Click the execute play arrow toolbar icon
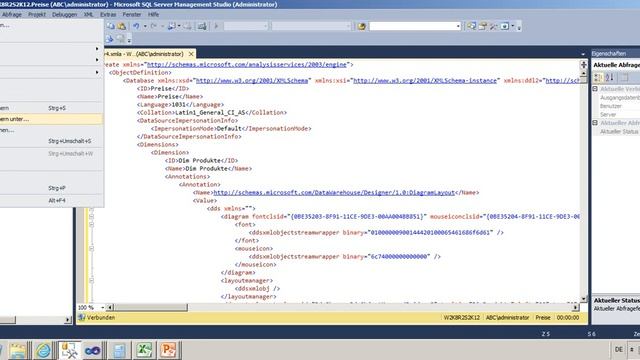Image resolution: width=640 pixels, height=360 pixels. point(216,26)
